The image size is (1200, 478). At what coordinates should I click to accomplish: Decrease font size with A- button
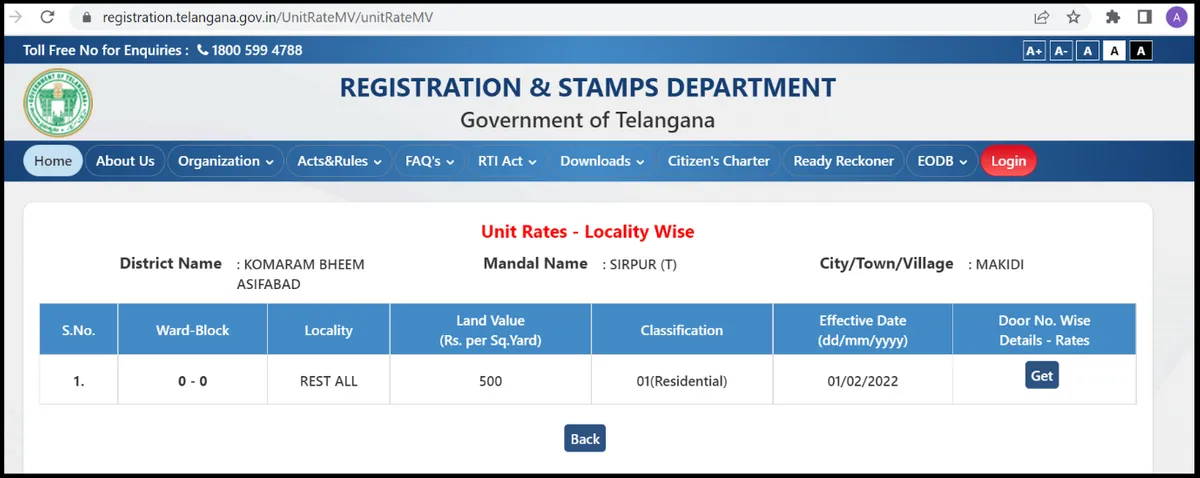[x=1061, y=51]
